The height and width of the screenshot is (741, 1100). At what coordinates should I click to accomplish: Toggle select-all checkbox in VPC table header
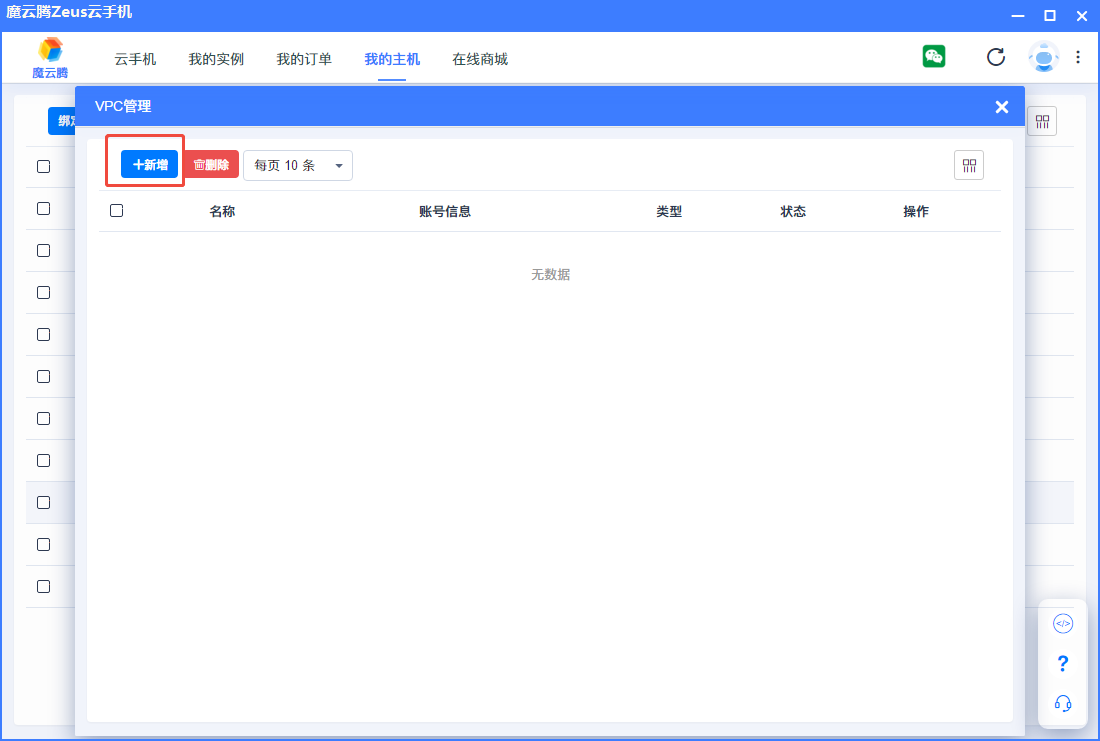pyautogui.click(x=117, y=211)
